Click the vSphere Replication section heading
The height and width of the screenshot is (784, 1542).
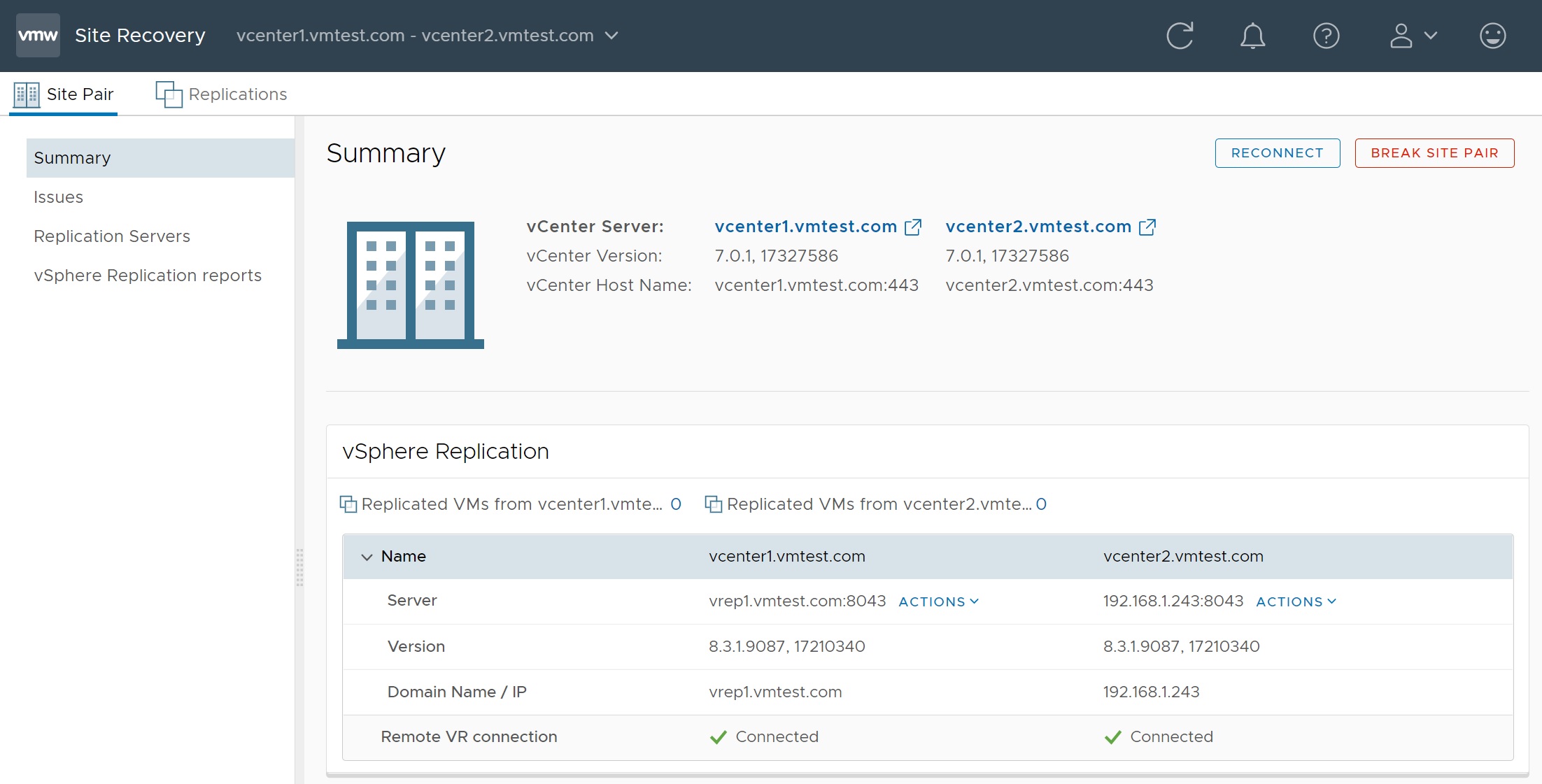click(446, 452)
